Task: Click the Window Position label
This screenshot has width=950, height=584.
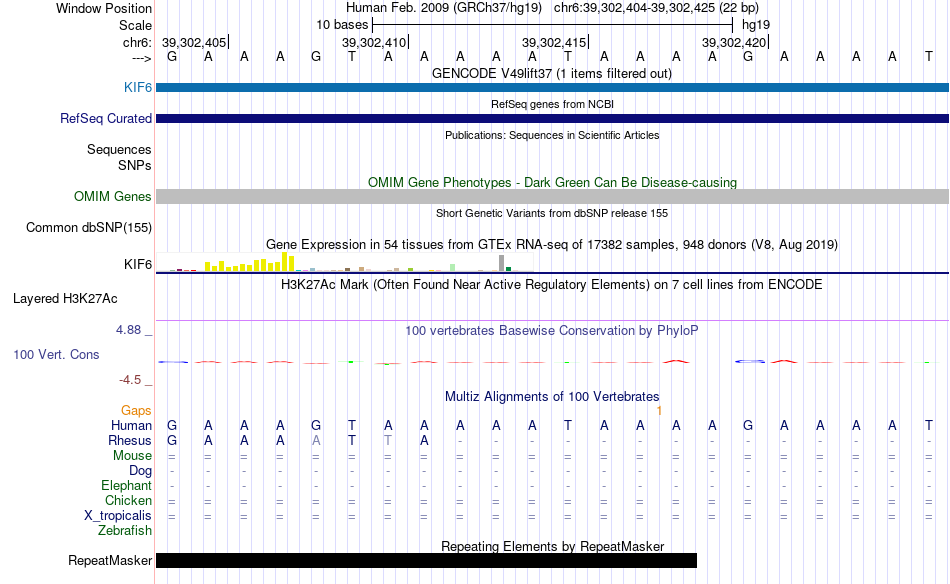Action: (104, 8)
